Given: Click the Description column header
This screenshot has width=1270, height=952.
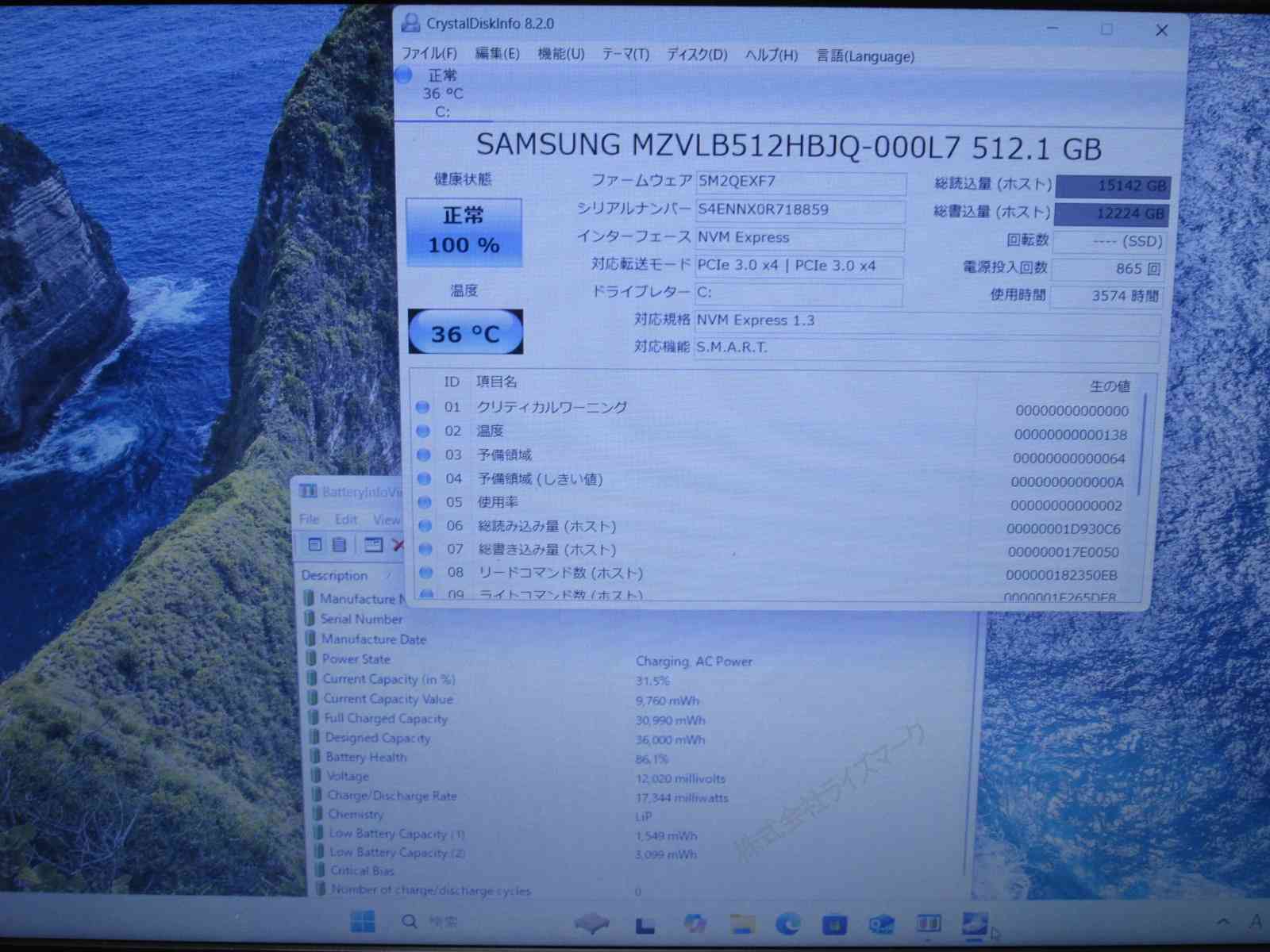Looking at the screenshot, I should click(335, 575).
